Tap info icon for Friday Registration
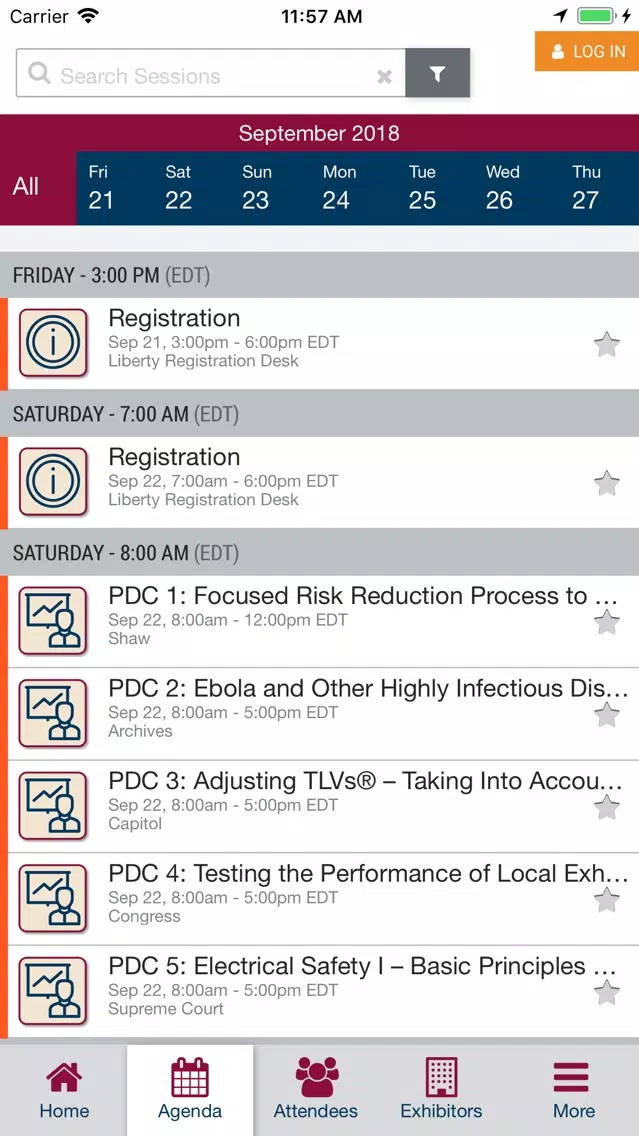Viewport: 639px width, 1136px height. coord(53,343)
